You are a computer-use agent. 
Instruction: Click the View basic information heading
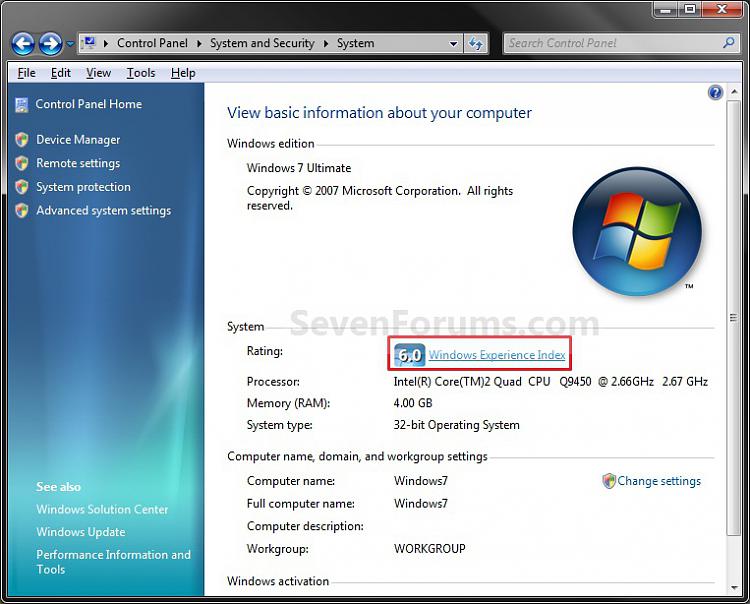(x=379, y=113)
